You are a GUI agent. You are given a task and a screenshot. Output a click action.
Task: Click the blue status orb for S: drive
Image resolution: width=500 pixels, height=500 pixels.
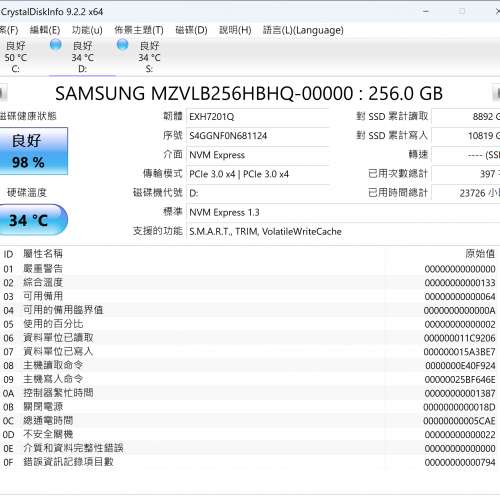point(122,45)
